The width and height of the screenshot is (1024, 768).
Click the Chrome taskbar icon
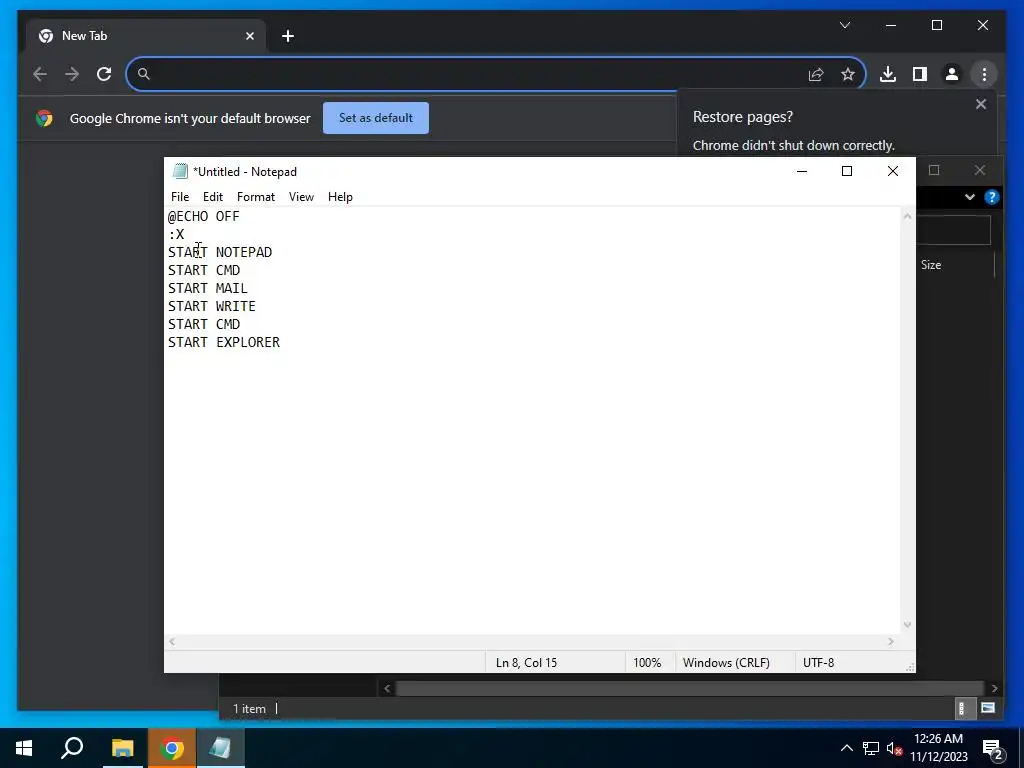[x=172, y=748]
